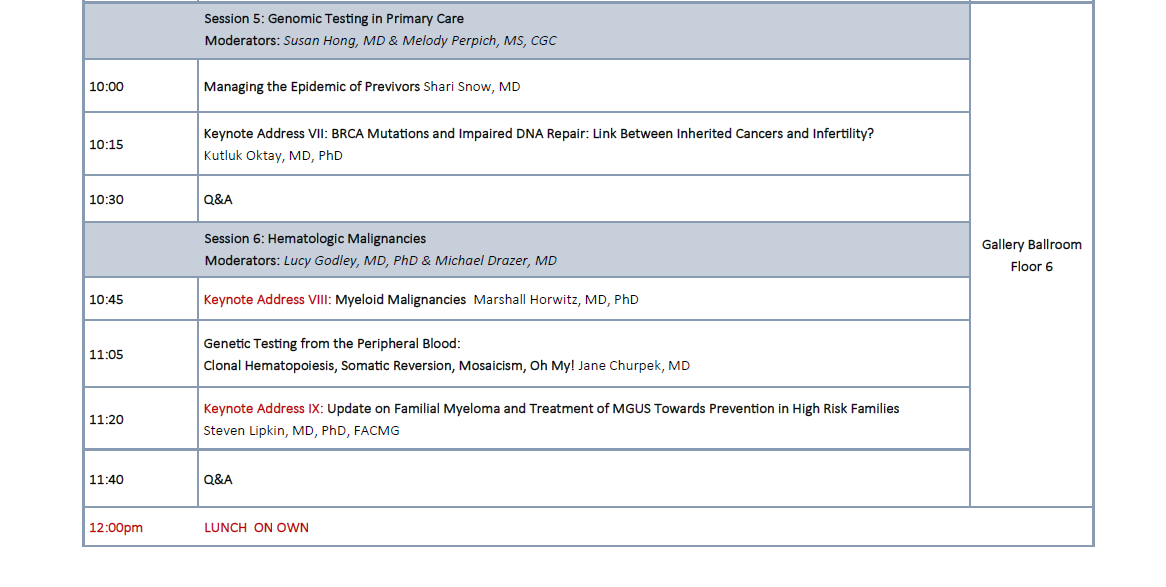This screenshot has height=587, width=1166.
Task: Click the red LUNCH ON OWN text
Action: click(256, 528)
